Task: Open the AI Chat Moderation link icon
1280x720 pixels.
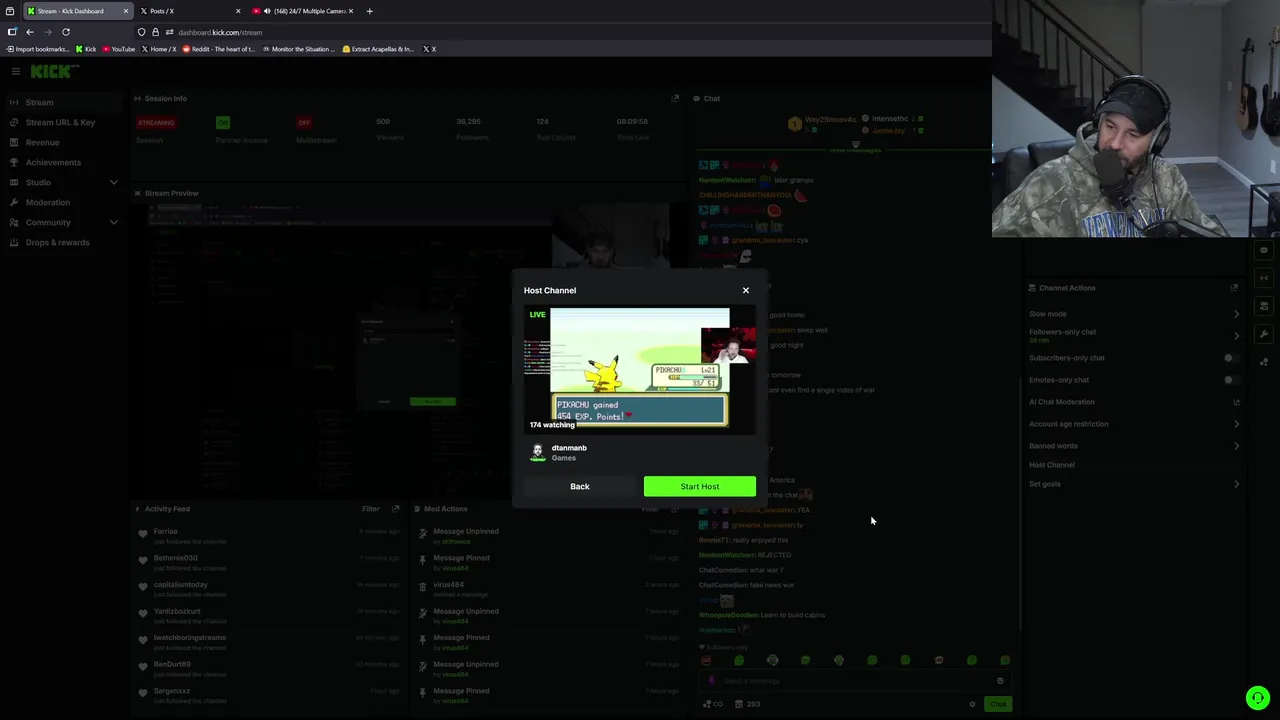Action: tap(1236, 402)
